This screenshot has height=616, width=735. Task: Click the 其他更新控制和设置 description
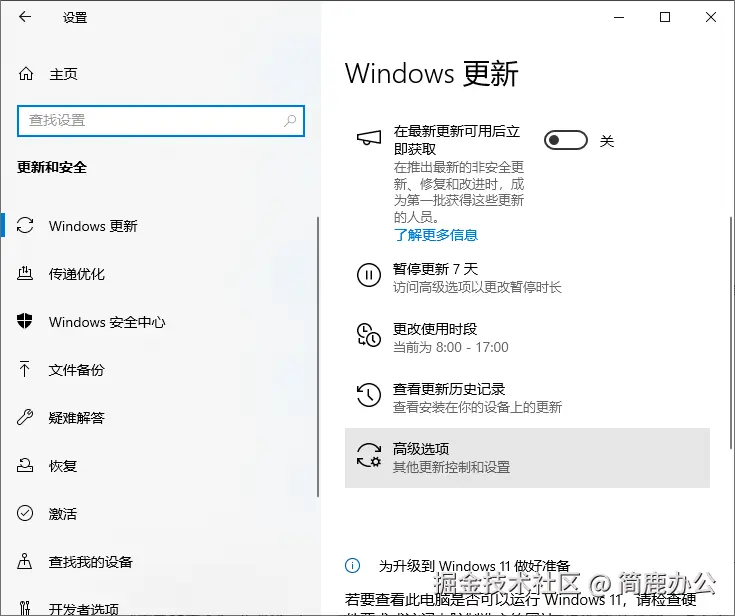point(451,467)
